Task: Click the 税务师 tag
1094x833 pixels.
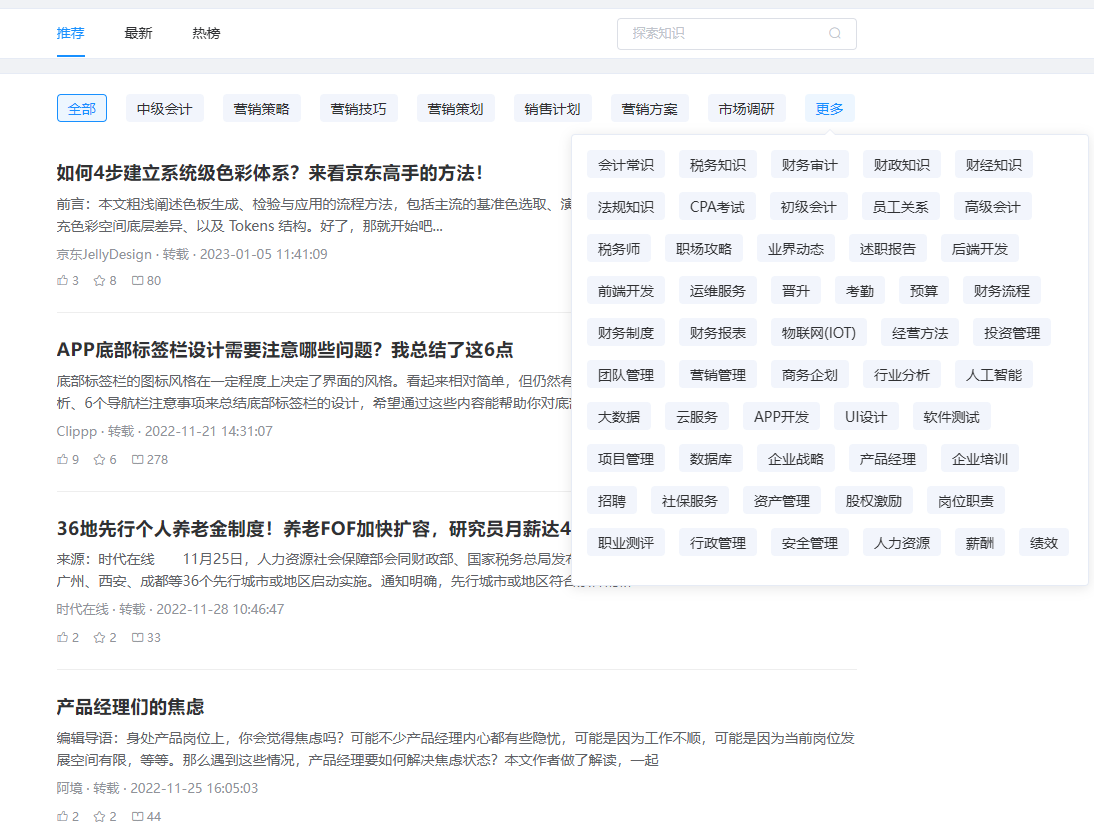Action: tap(619, 248)
